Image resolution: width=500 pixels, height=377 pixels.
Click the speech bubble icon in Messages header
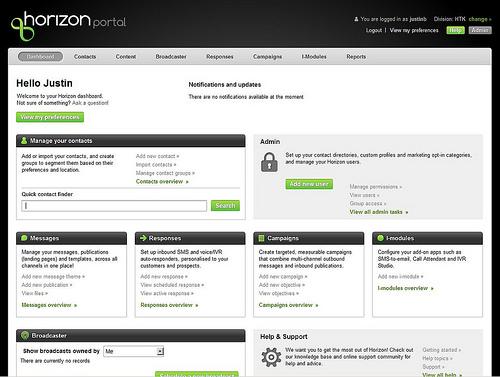tap(24, 238)
